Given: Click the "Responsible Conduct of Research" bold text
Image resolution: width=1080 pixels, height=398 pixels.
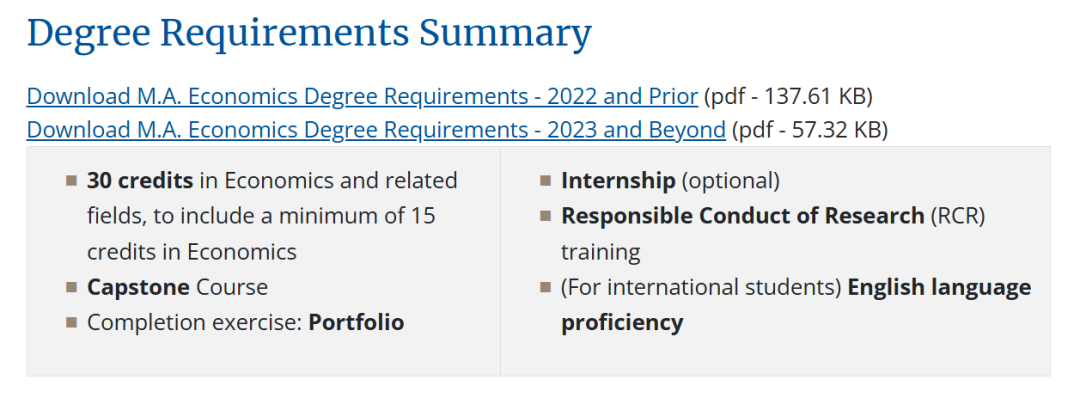Looking at the screenshot, I should 742,216.
